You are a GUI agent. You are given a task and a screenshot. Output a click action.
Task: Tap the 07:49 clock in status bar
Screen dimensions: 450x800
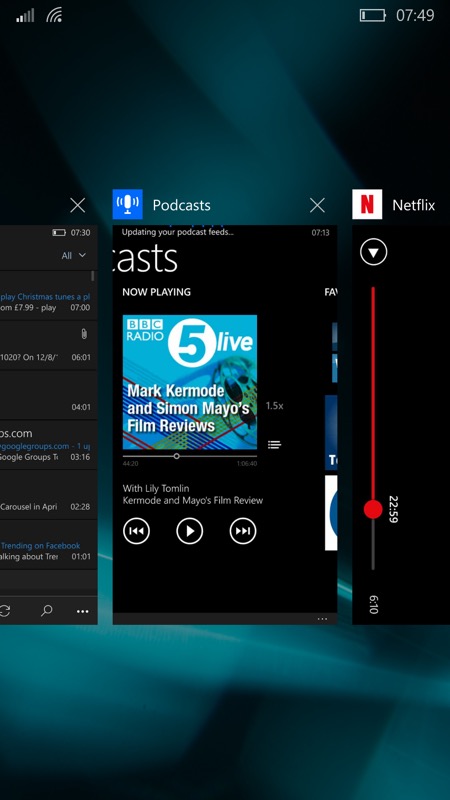[x=415, y=15]
